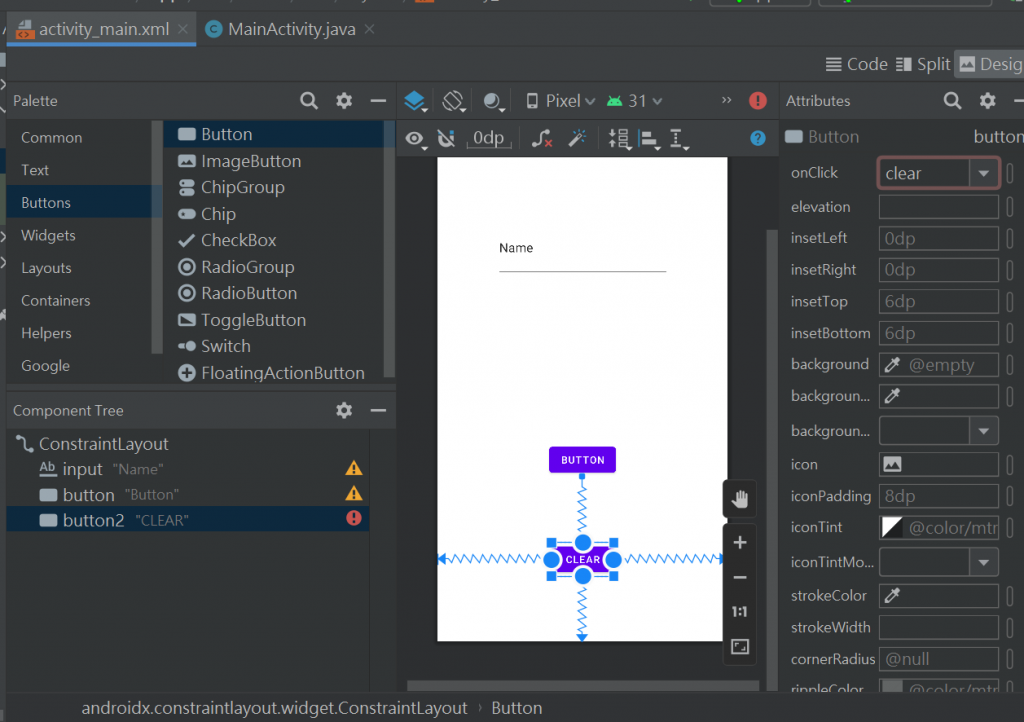Image resolution: width=1024 pixels, height=722 pixels.
Task: Open API 31 version dropdown
Action: 635,101
